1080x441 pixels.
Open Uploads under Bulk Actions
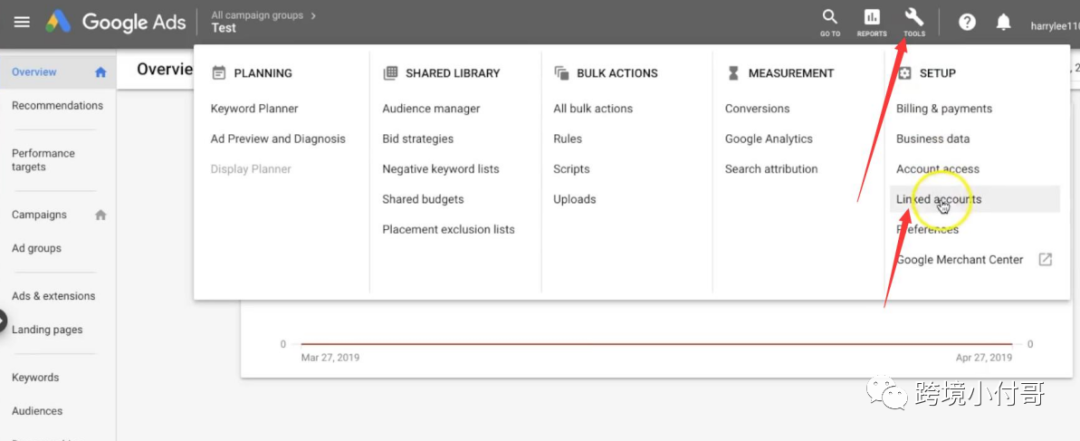click(574, 200)
